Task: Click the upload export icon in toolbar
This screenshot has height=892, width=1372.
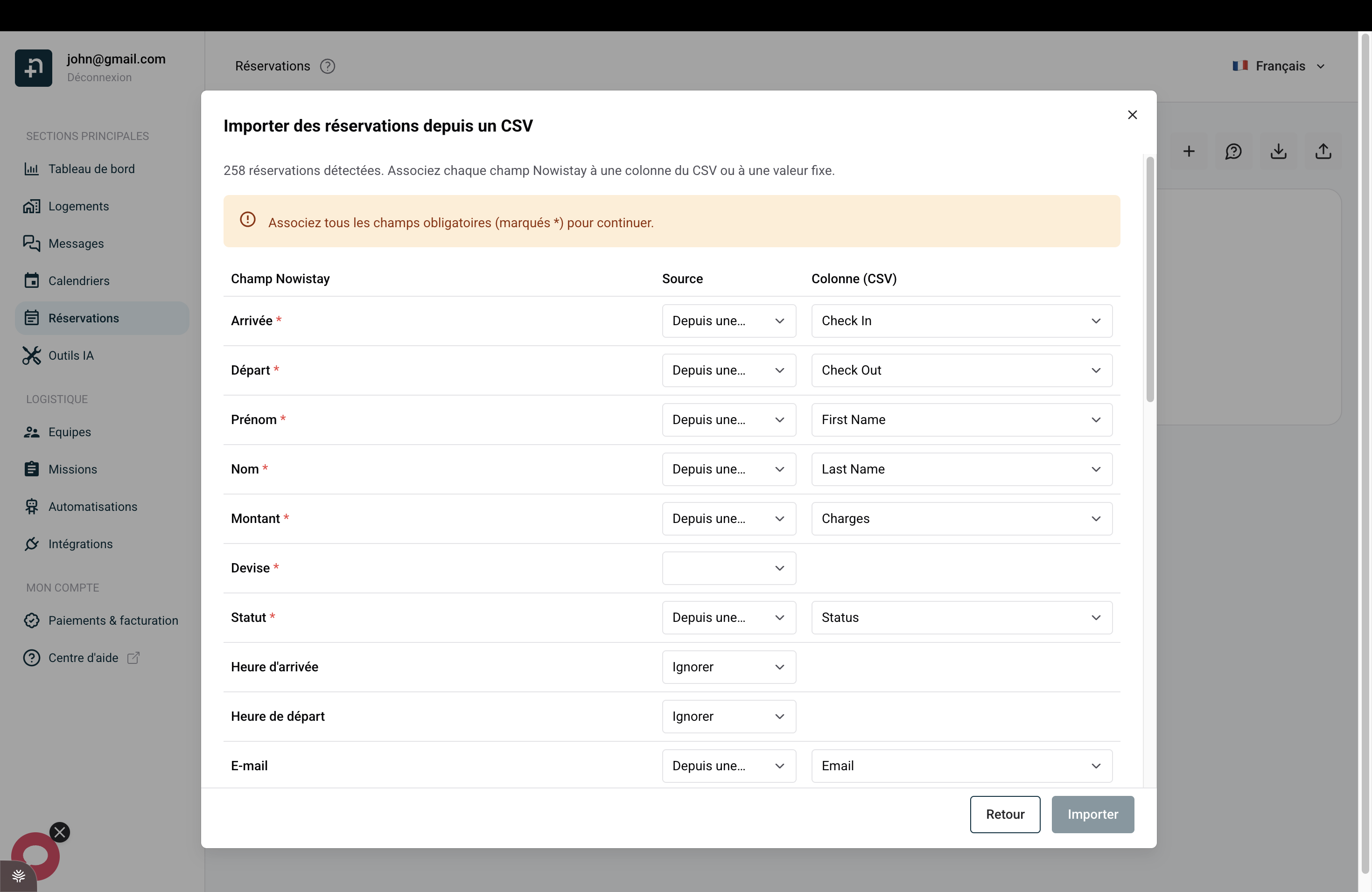Action: click(1323, 152)
